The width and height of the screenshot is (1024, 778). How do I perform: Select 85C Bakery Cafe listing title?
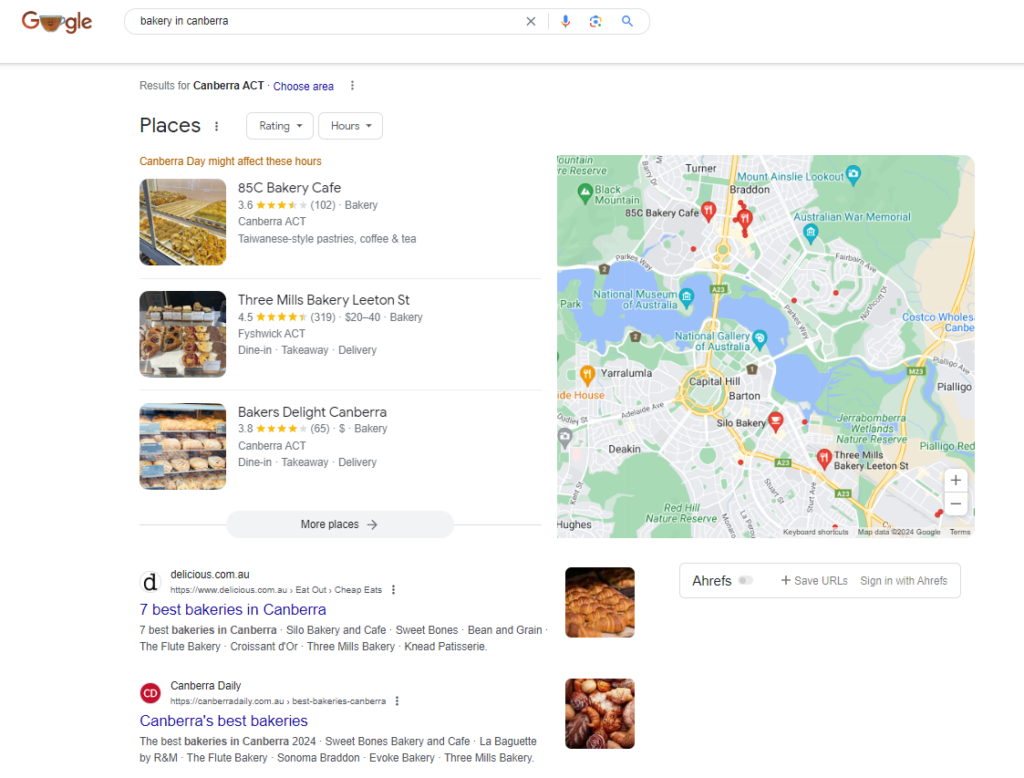coord(289,188)
